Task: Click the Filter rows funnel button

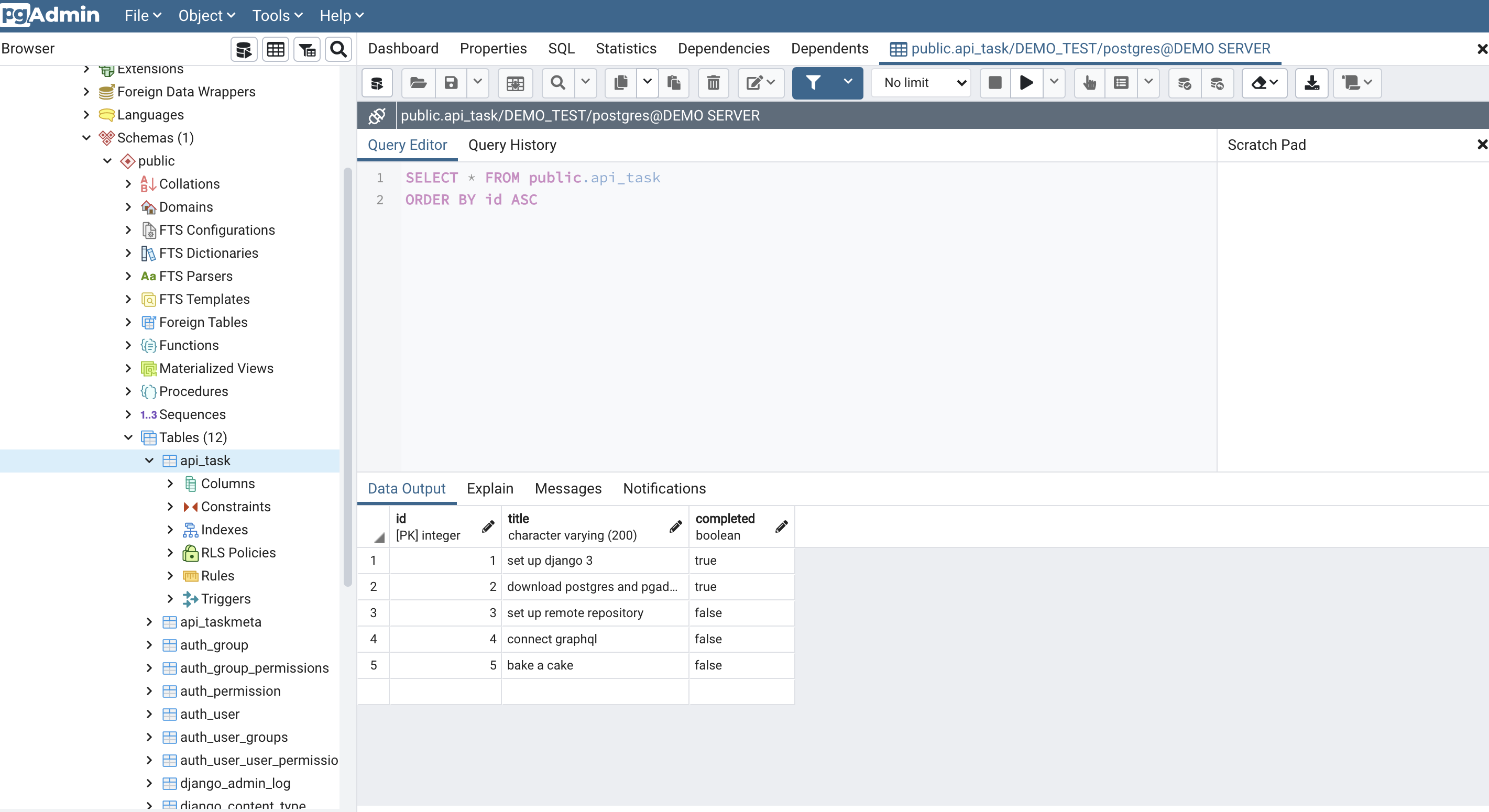Action: [x=813, y=83]
